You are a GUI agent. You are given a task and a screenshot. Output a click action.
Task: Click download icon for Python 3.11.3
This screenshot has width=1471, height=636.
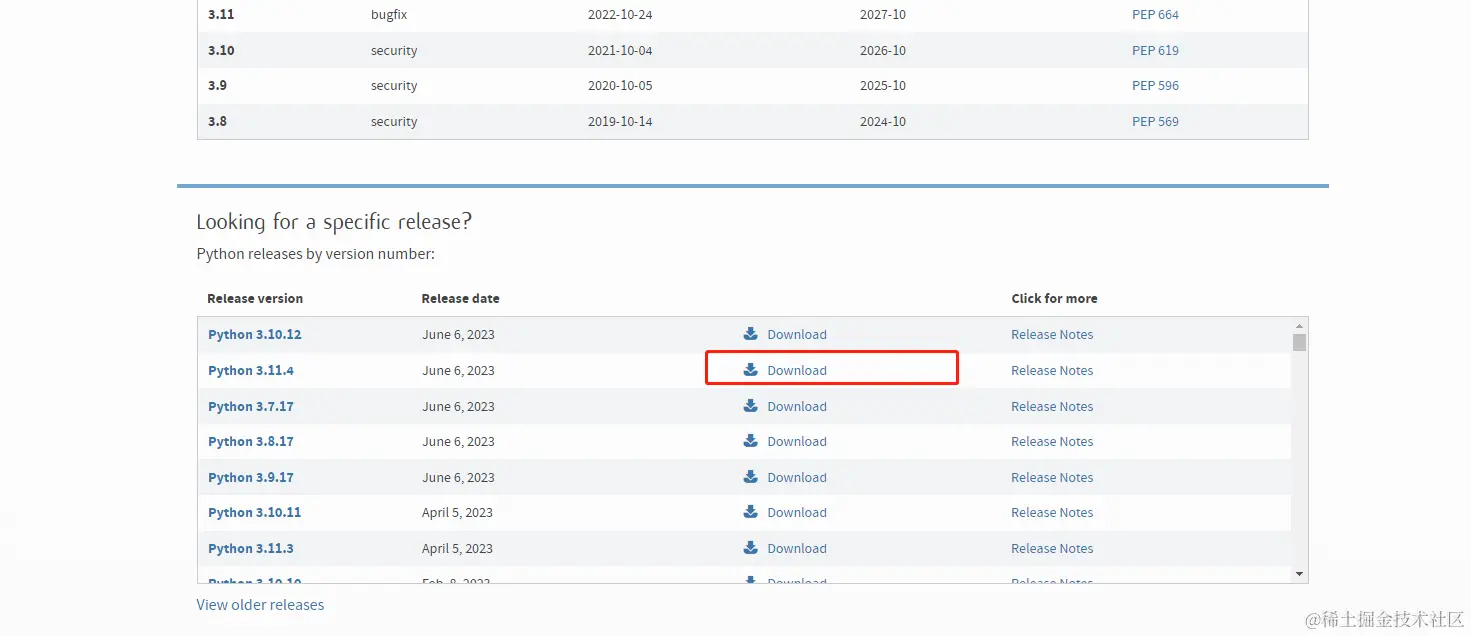tap(751, 548)
